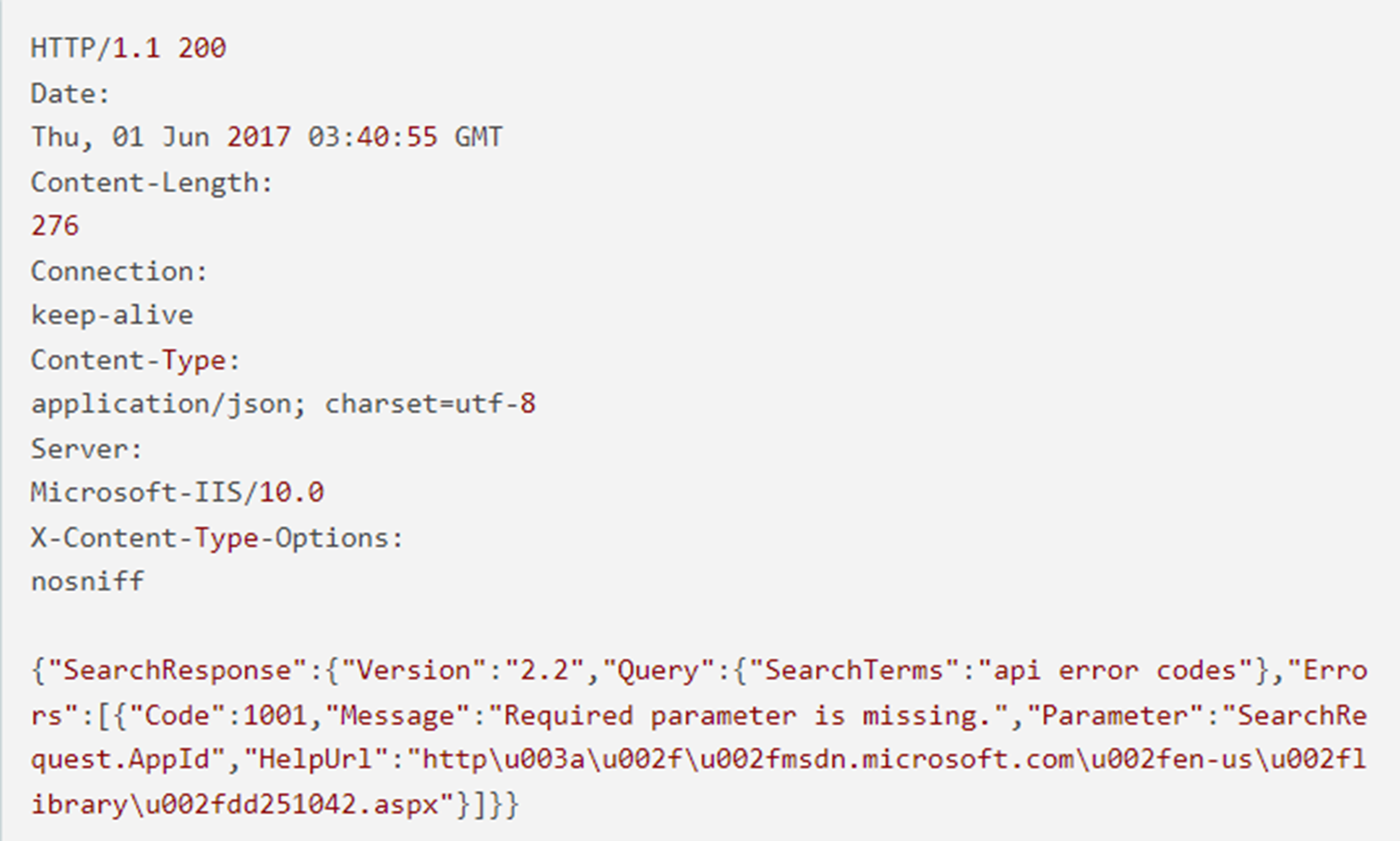Screen dimensions: 1400x841
Task: Click the Version key in JSON body
Action: (415, 670)
